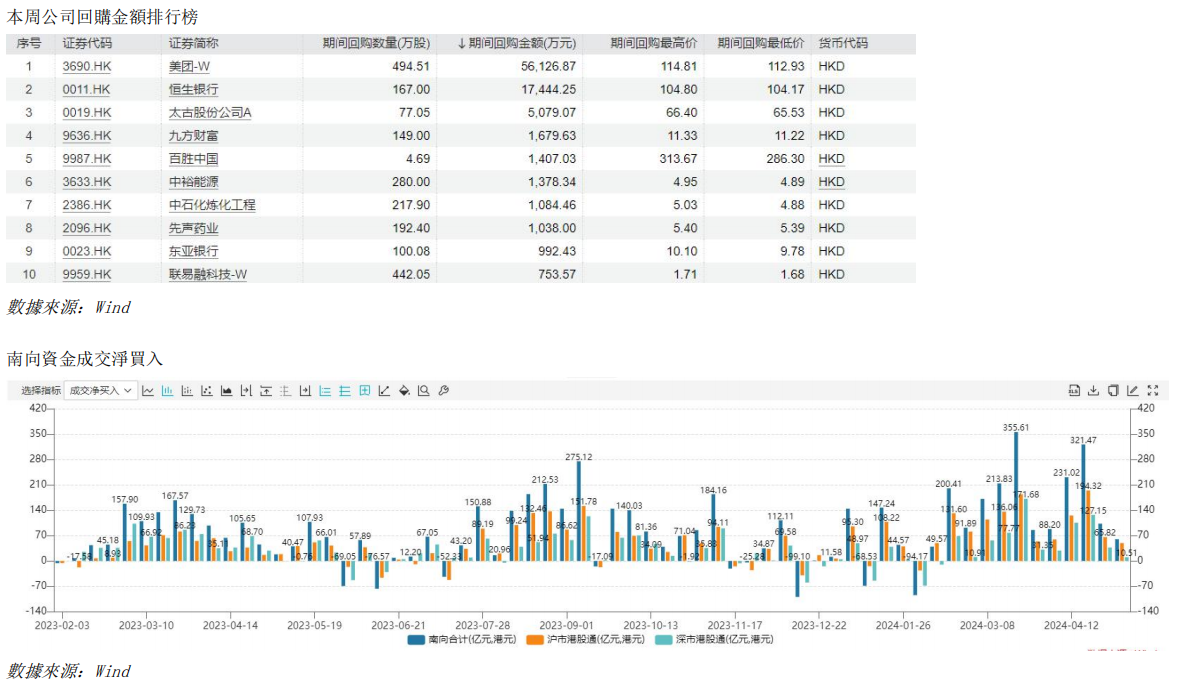Expand chart to fullscreen
1179x700 pixels.
point(1153,390)
